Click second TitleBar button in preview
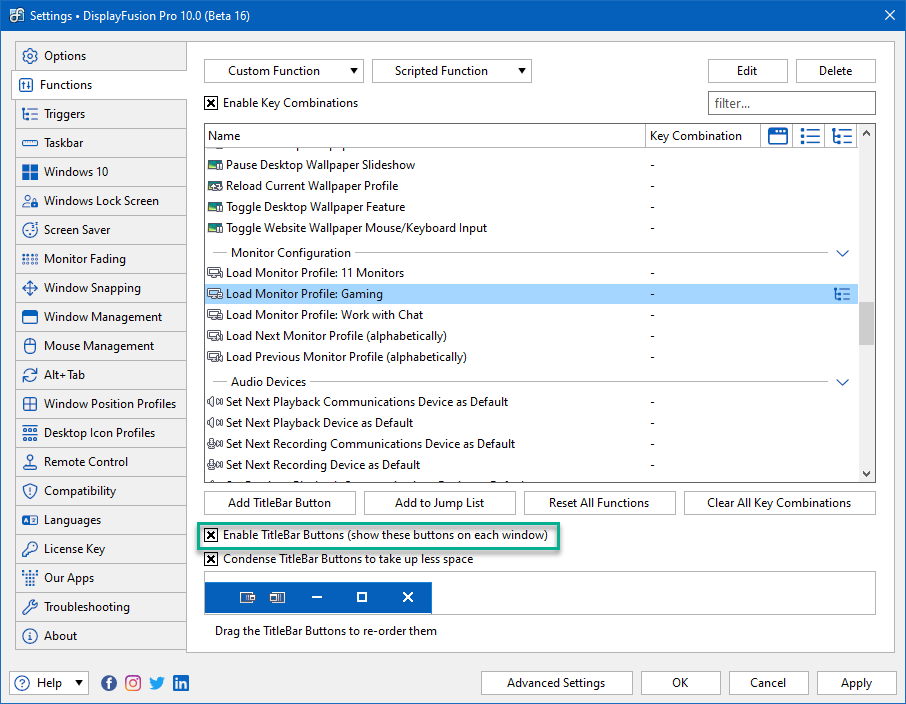906x704 pixels. (x=277, y=597)
